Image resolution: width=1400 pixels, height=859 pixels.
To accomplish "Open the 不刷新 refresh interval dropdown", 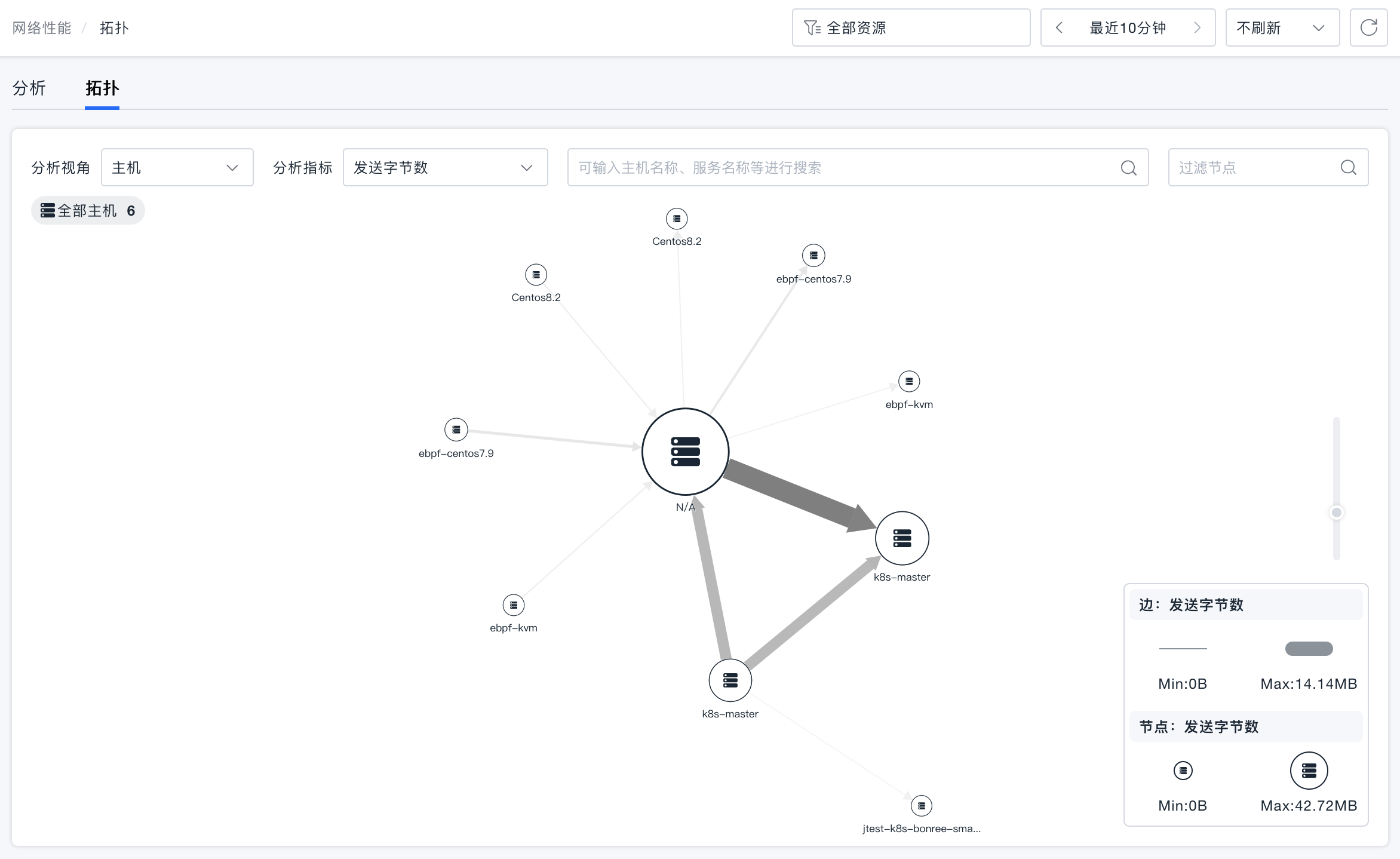I will tap(1282, 27).
